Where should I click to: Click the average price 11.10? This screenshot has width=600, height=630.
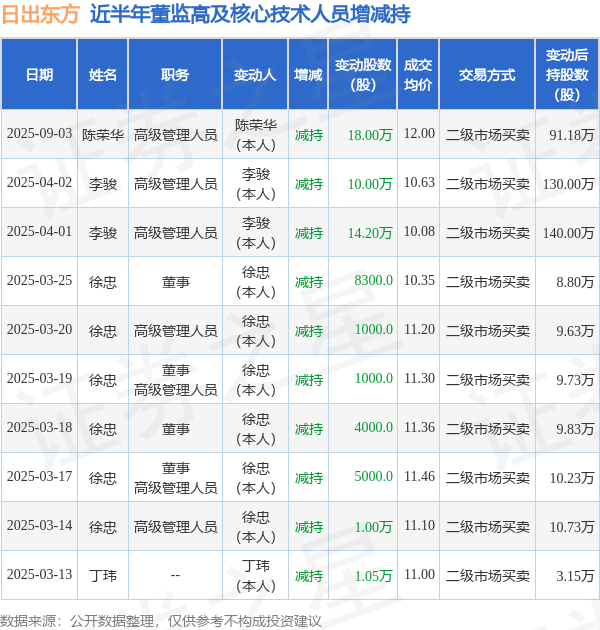click(x=419, y=526)
